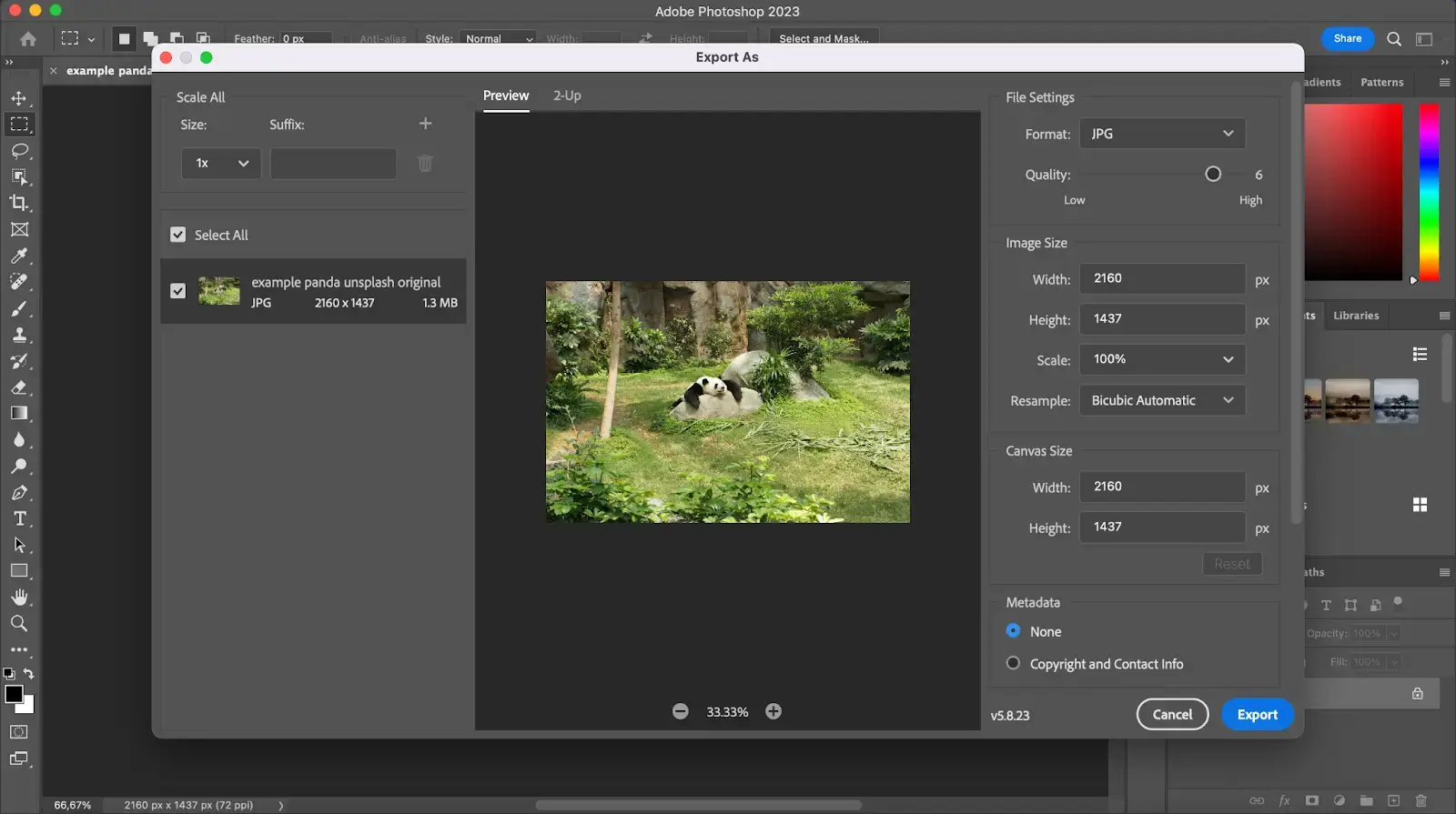Go to Photoshop Home screen icon
The image size is (1456, 814).
tap(28, 39)
